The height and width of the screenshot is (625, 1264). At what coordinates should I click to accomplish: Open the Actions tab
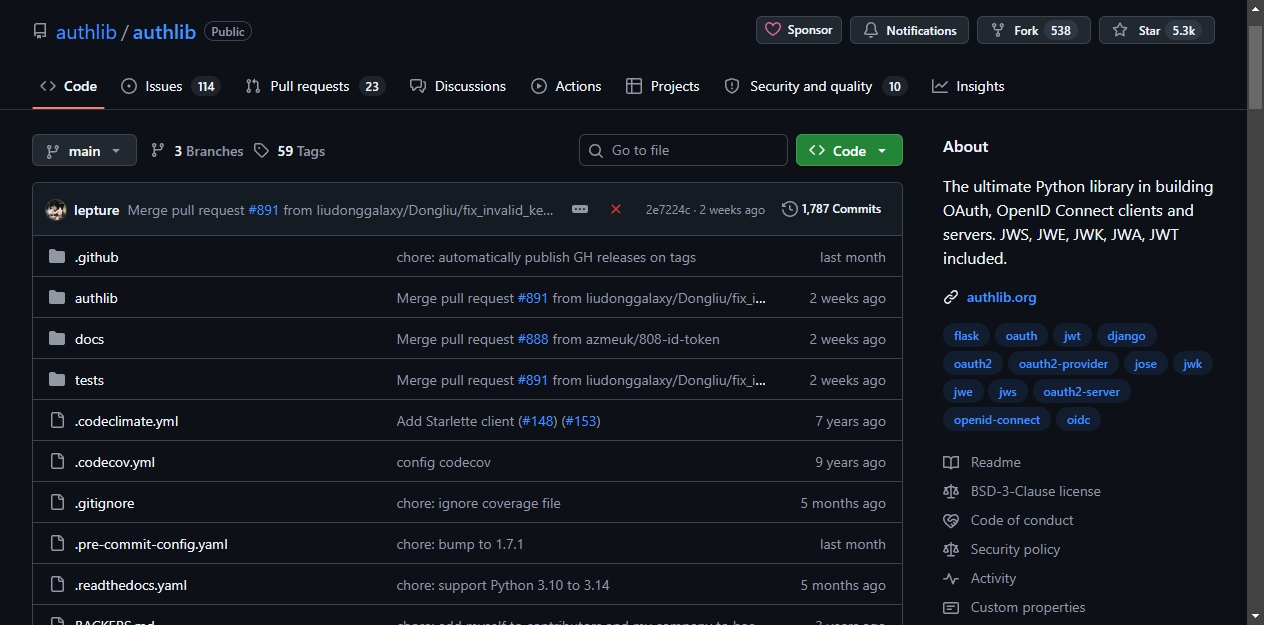566,86
